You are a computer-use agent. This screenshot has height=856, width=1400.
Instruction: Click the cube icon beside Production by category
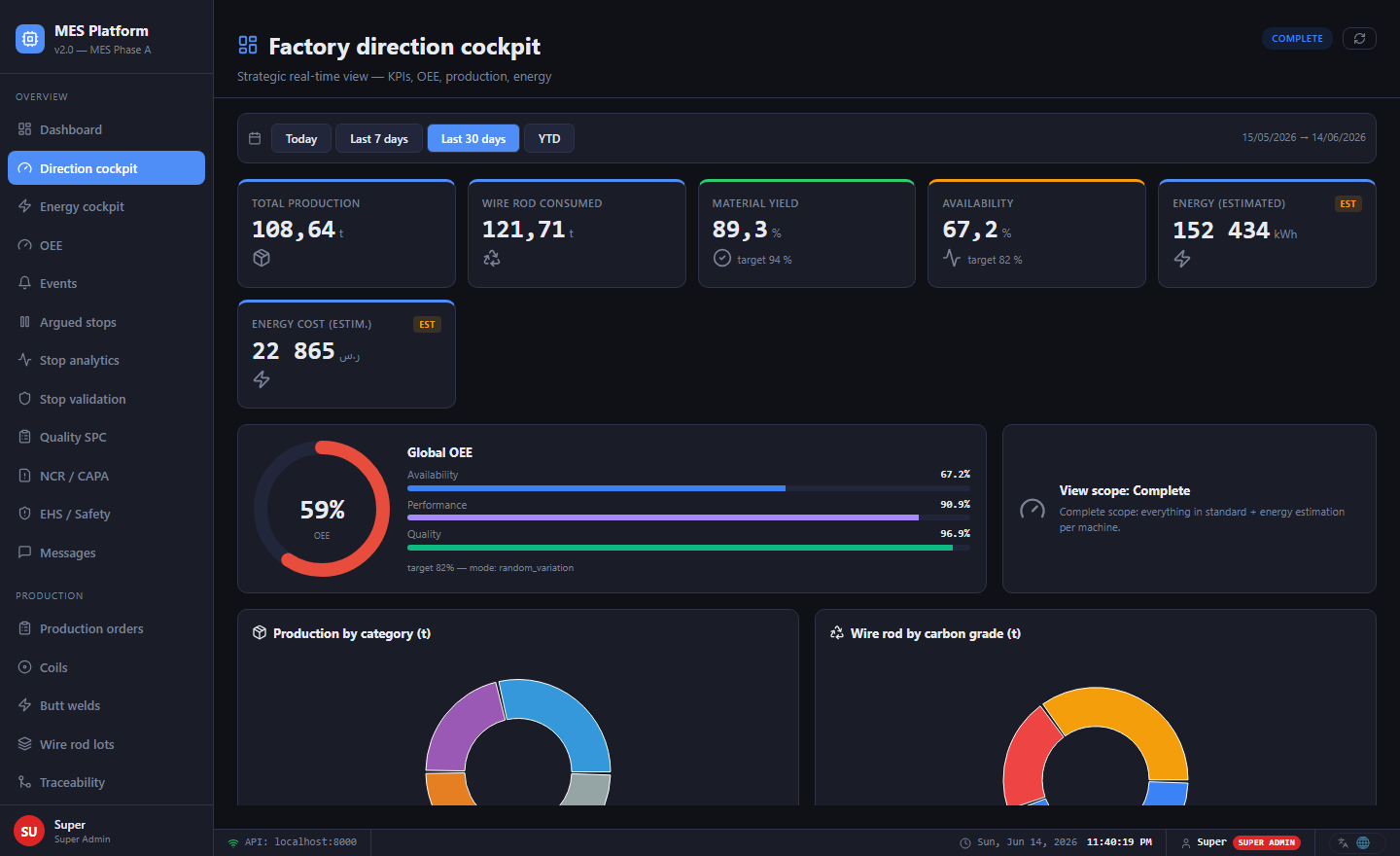[x=260, y=632]
